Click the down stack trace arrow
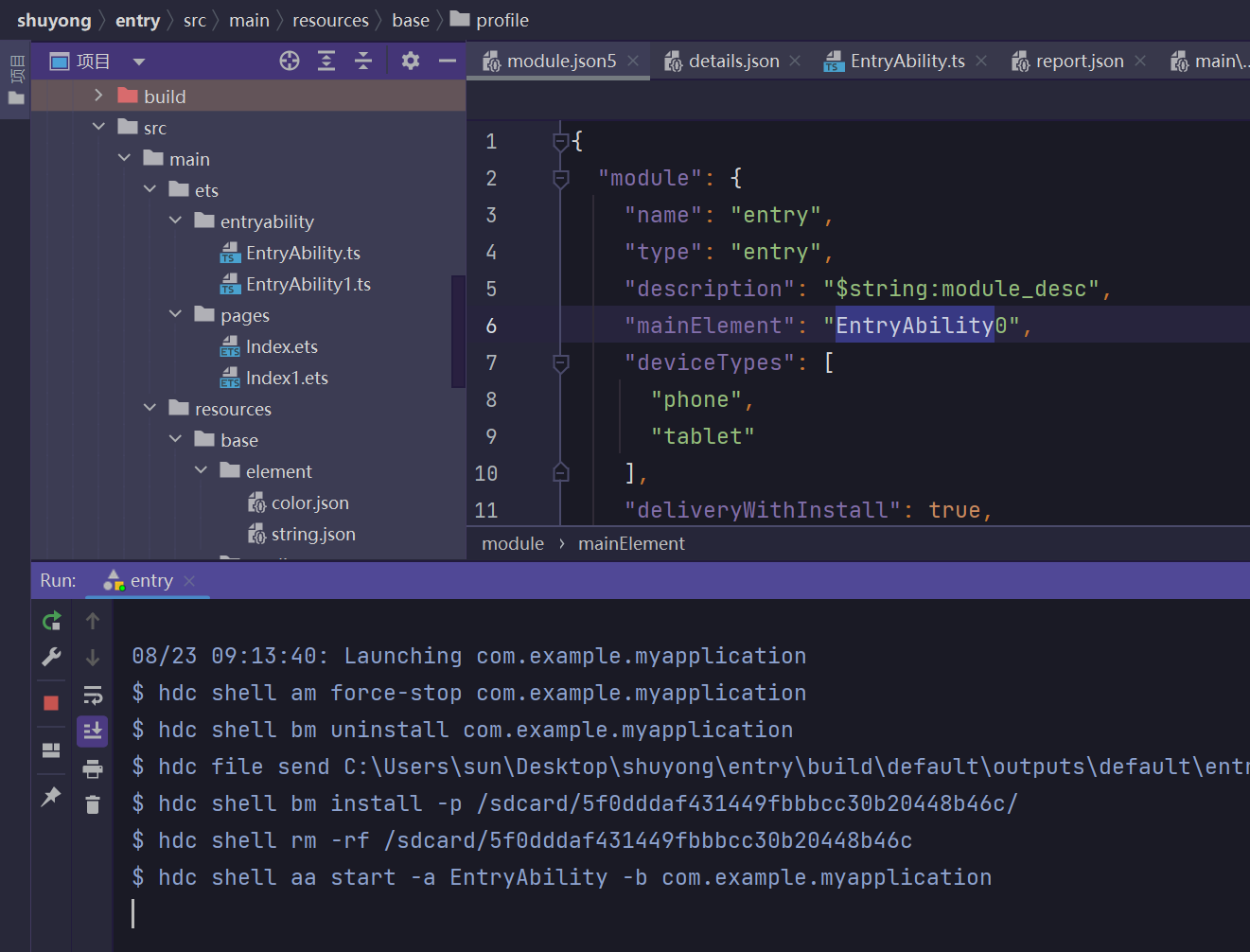Screen dimensions: 1250x952 point(93,658)
